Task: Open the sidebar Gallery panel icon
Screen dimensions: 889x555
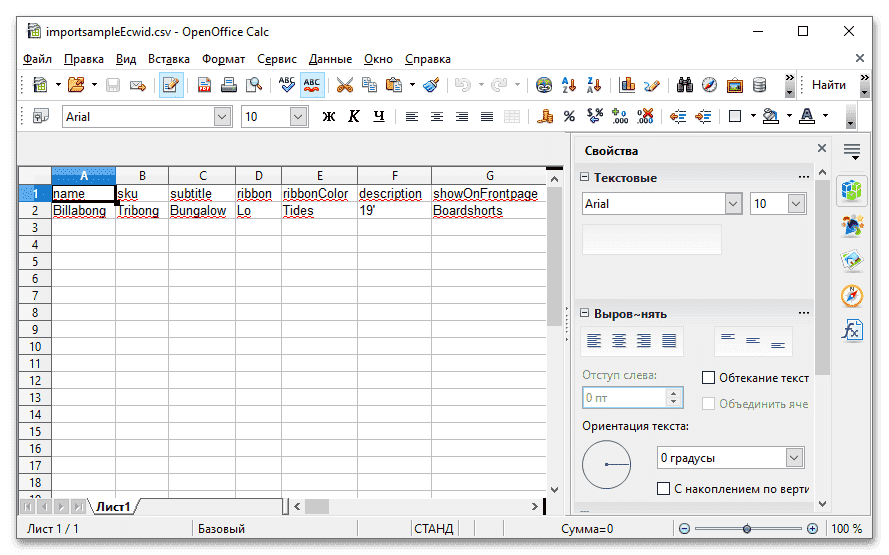Action: tap(852, 260)
